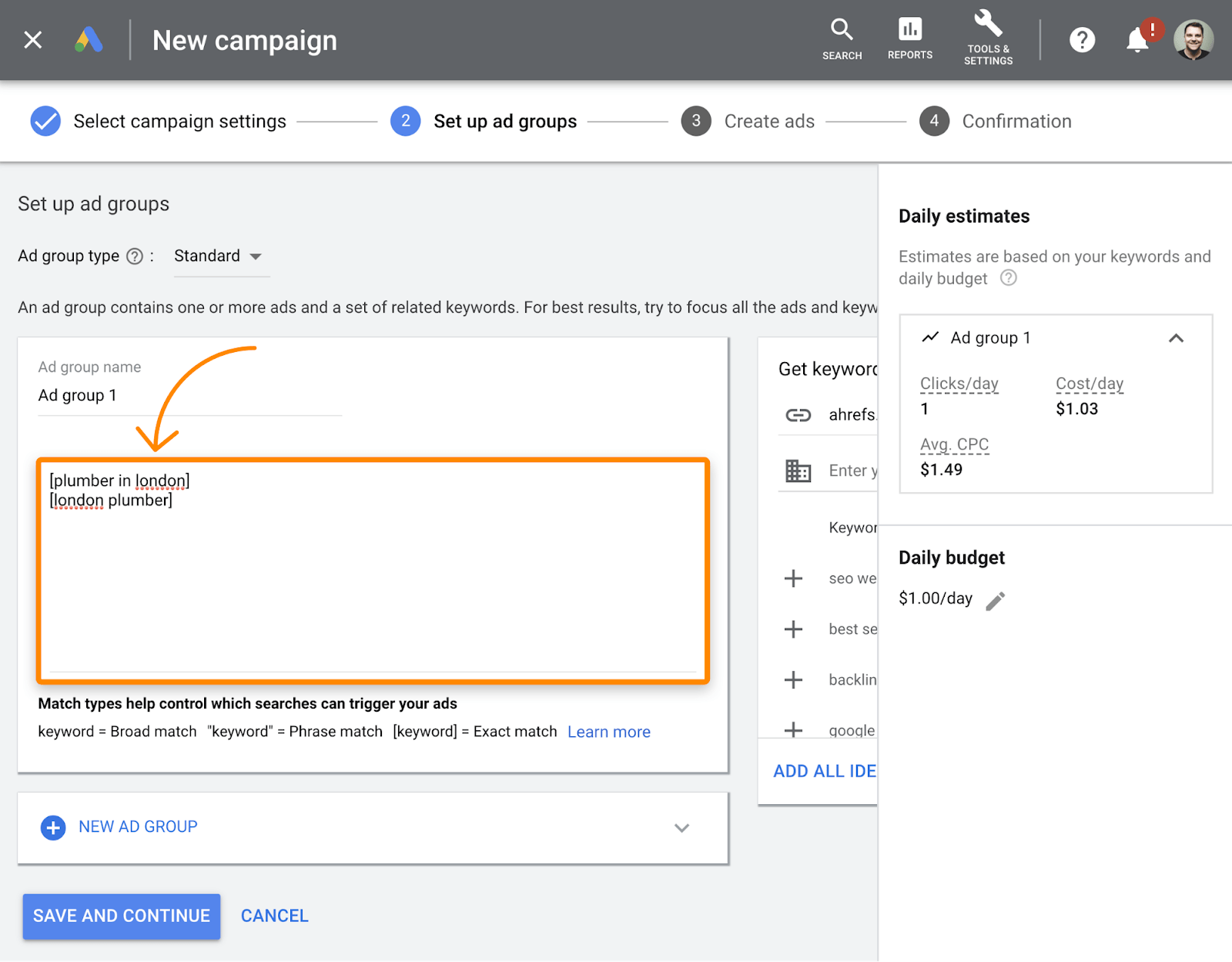Collapse the Ad group 1 estimates card
Image resolution: width=1232 pixels, height=962 pixels.
1177,337
